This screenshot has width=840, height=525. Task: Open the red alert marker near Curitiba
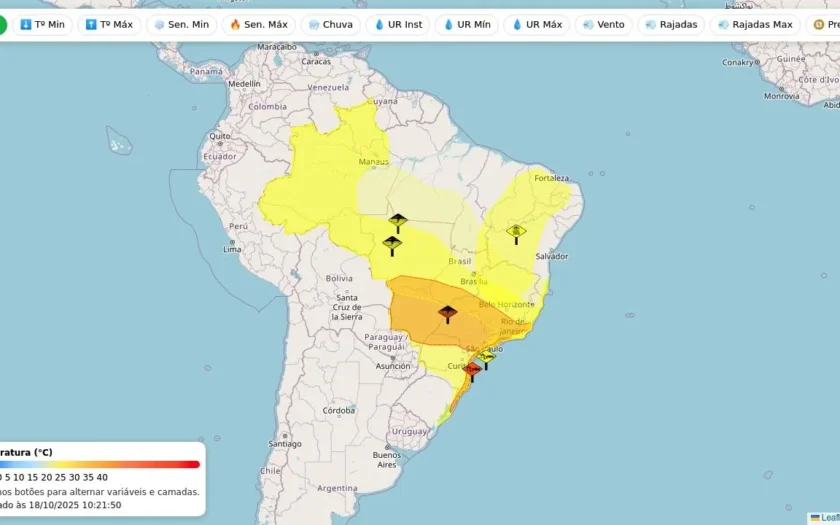472,372
